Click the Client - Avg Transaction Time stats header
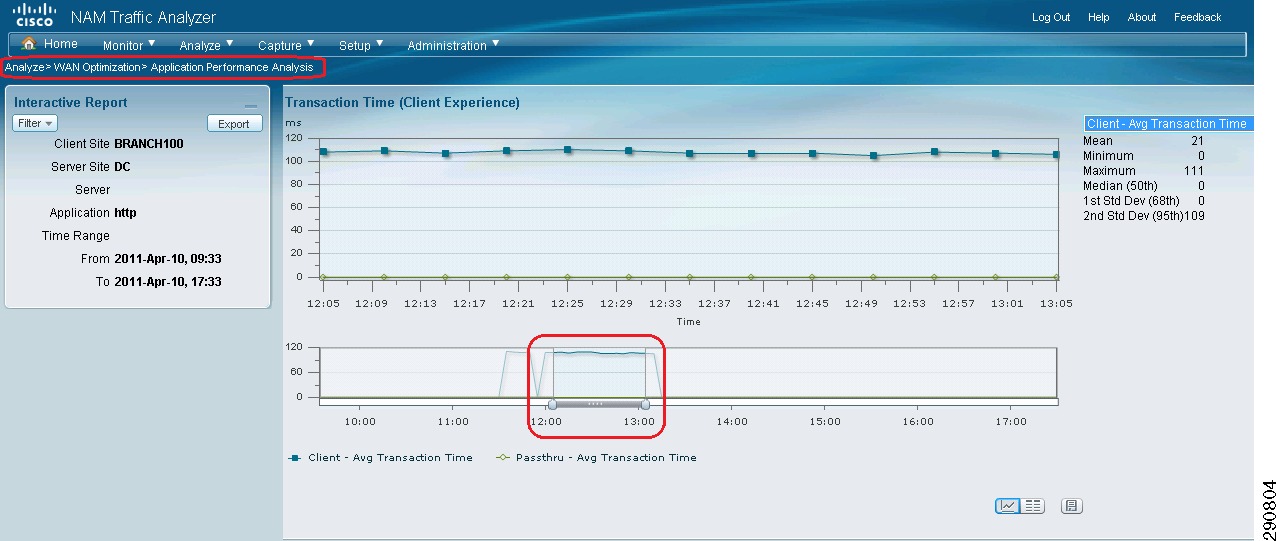Screen dimensions: 1276x541 pos(1167,124)
